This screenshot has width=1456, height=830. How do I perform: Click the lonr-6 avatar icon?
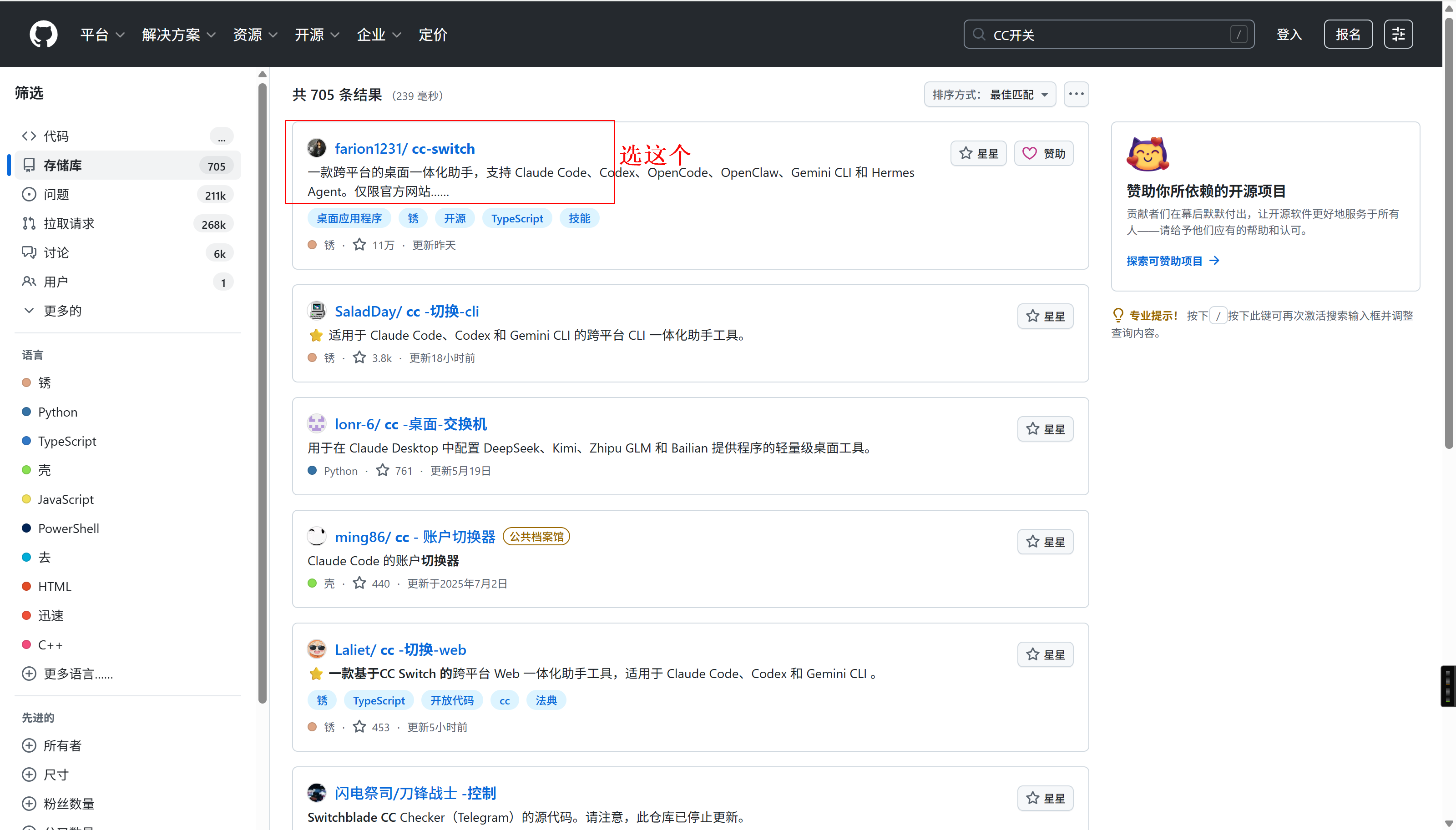317,424
